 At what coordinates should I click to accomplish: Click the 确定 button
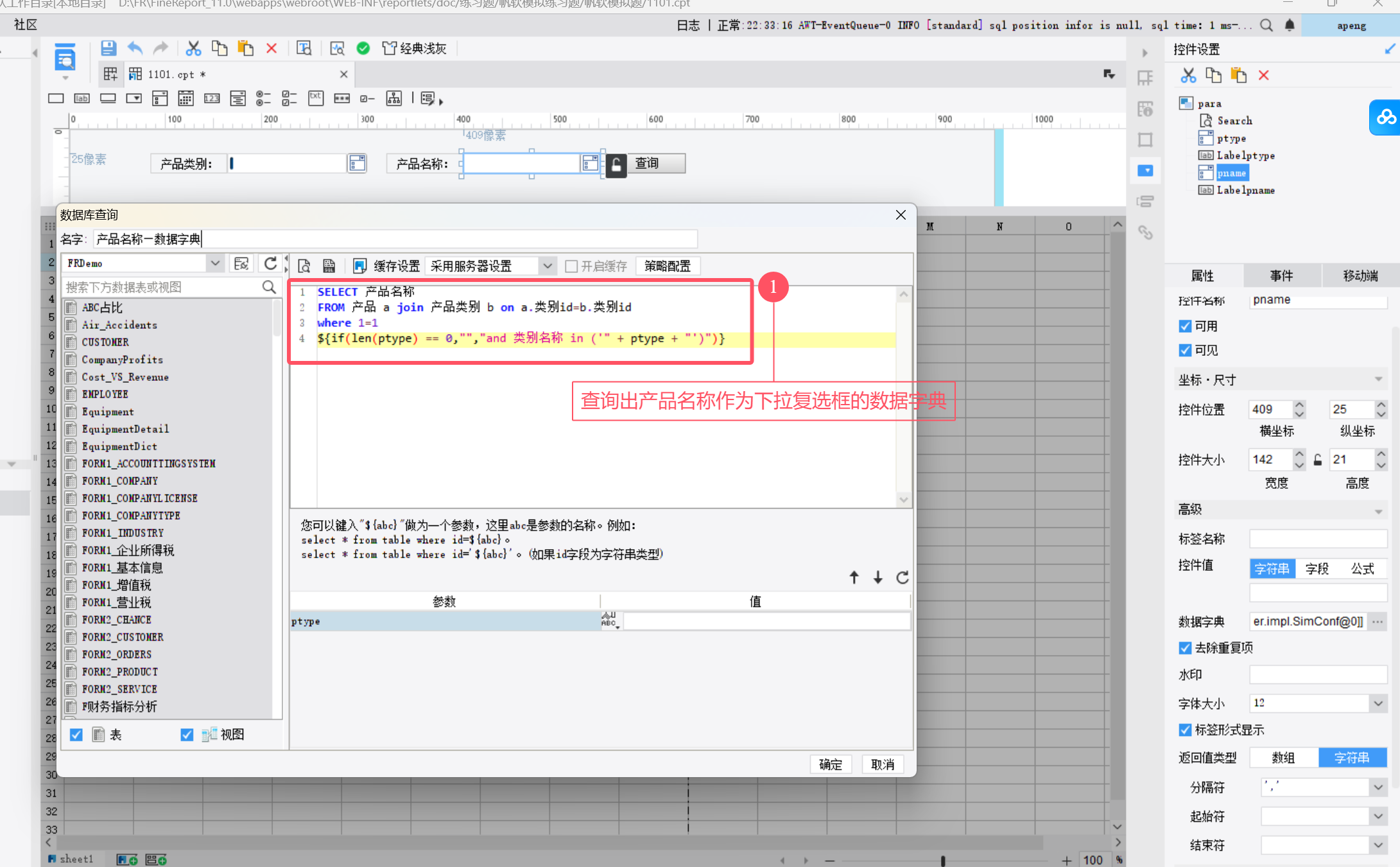[x=830, y=764]
